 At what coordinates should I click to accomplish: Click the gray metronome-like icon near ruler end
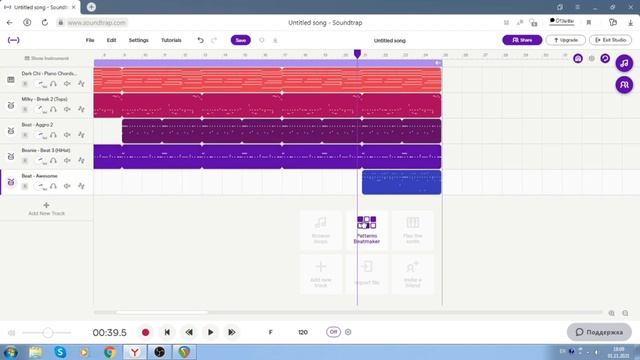point(591,59)
